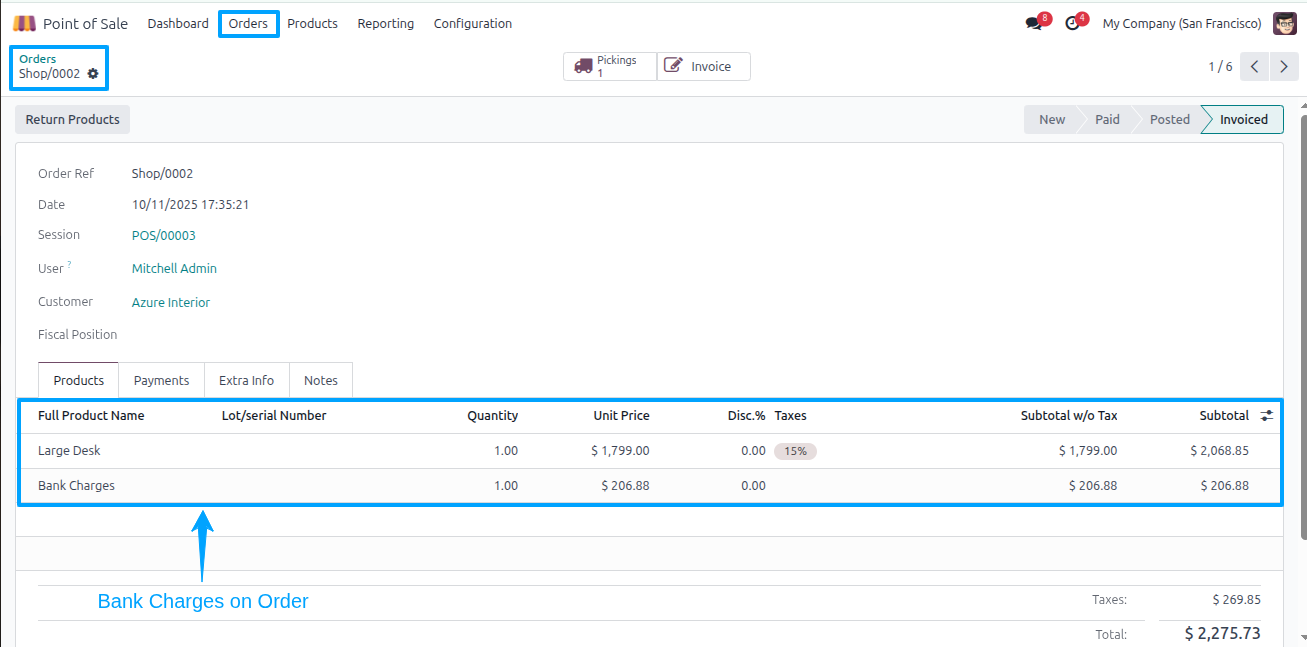The image size is (1307, 647).
Task: Switch to the Payments tab
Action: pyautogui.click(x=161, y=380)
